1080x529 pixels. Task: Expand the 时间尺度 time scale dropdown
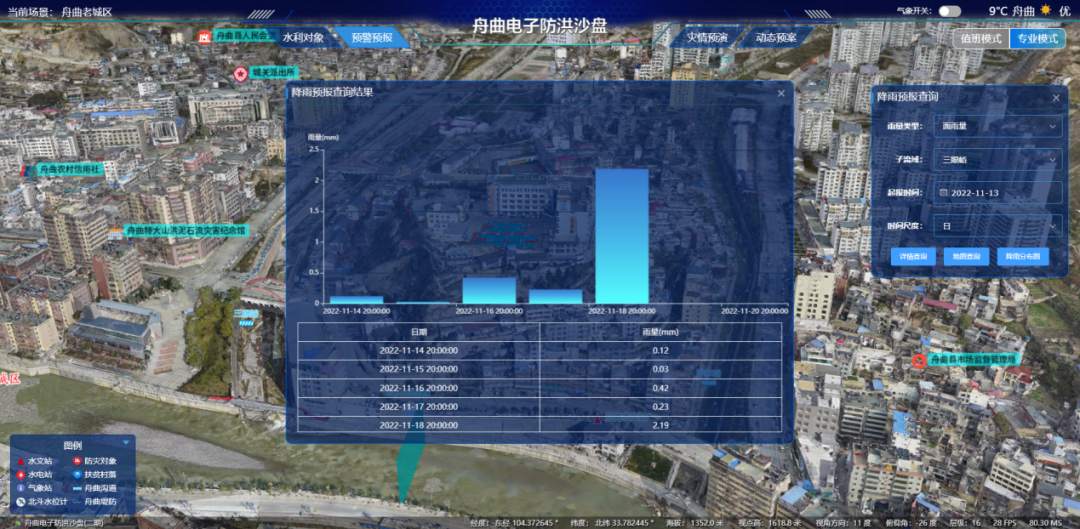coord(996,226)
